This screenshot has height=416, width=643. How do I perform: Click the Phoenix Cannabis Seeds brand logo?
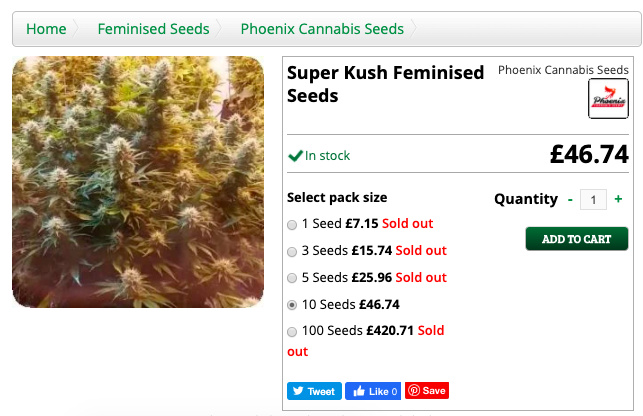608,99
